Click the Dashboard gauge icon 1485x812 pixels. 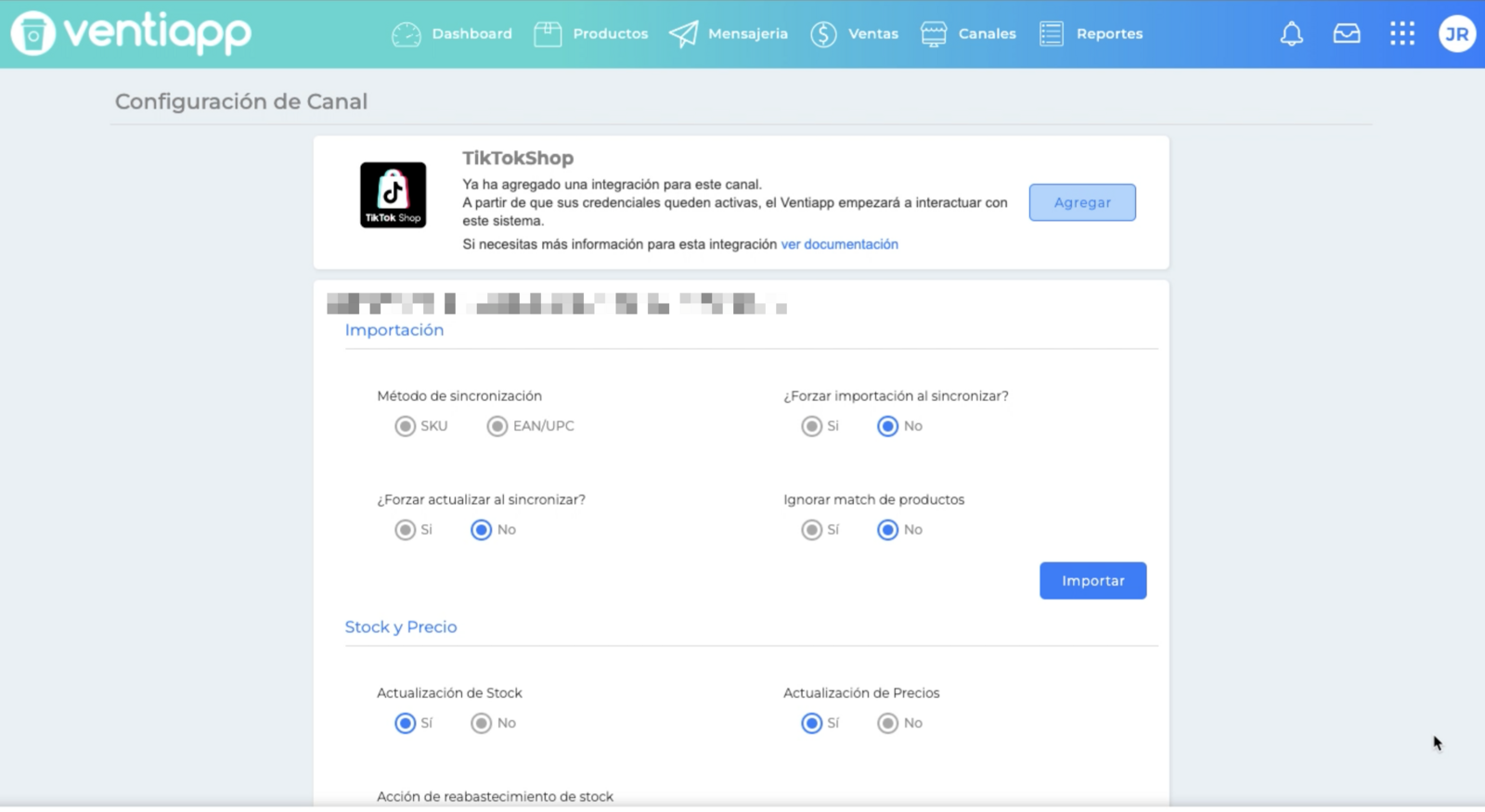click(407, 34)
